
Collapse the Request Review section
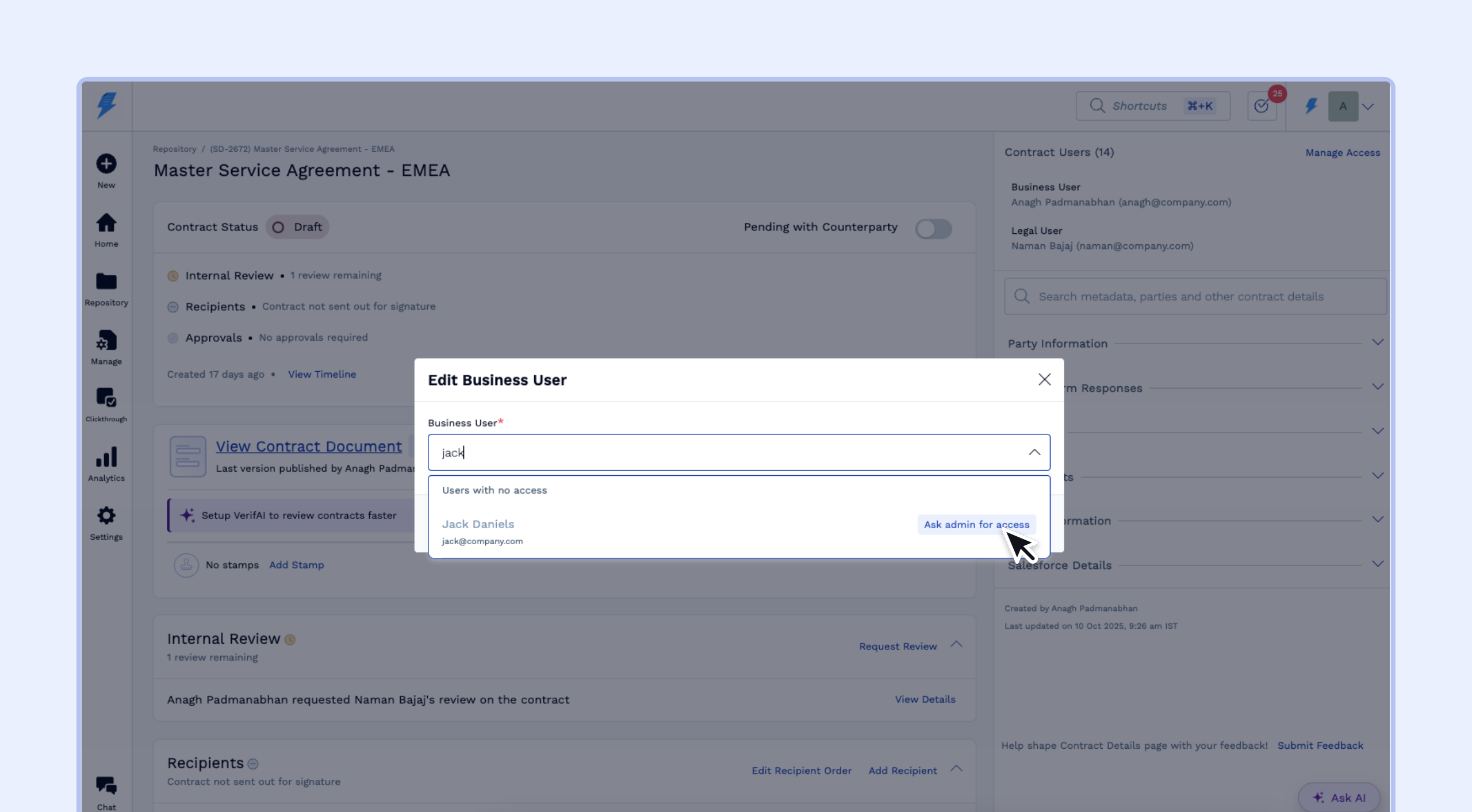point(956,645)
